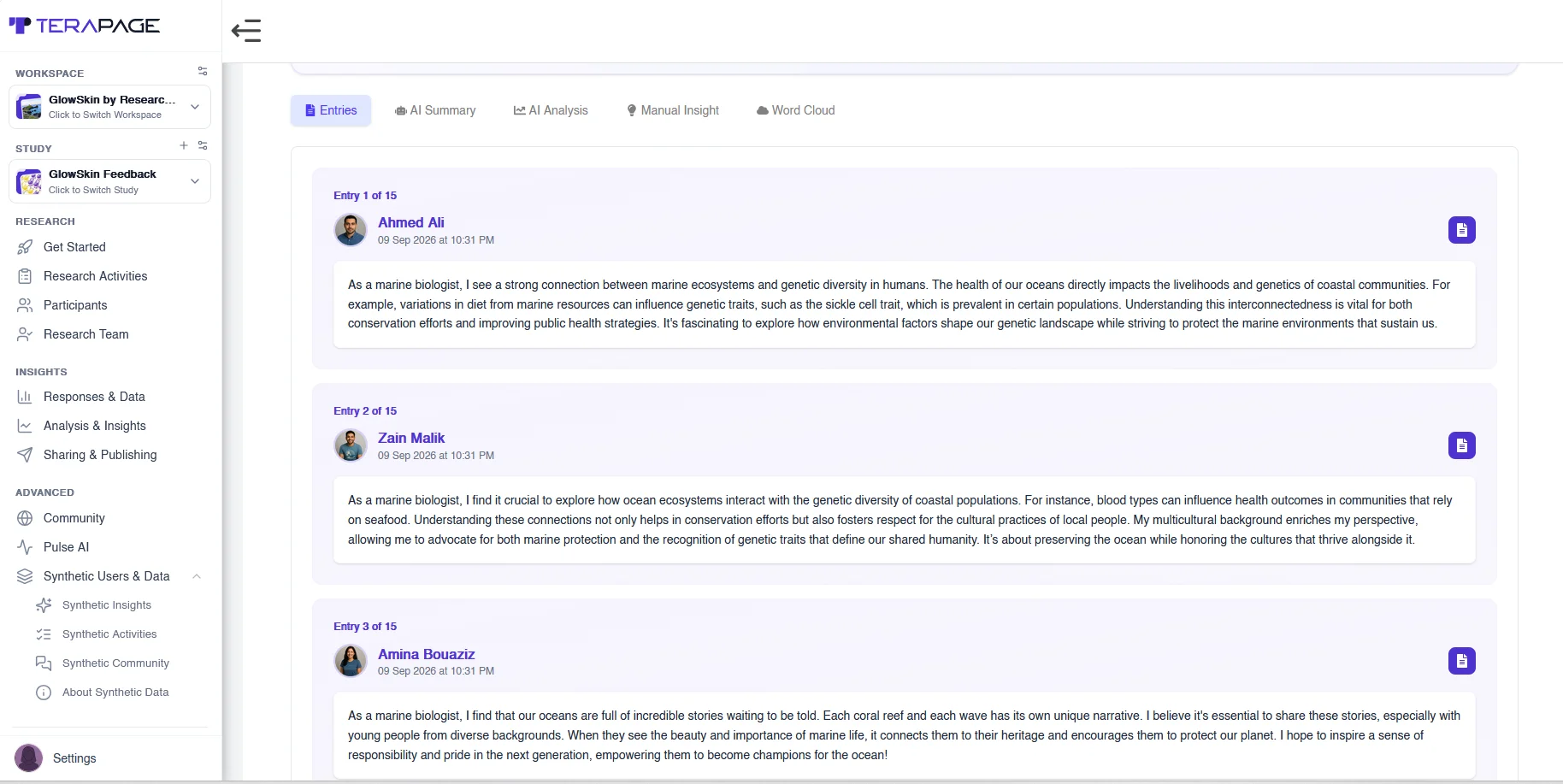Click the Research Team person icon
Viewport: 1563px width, 784px height.
click(25, 334)
